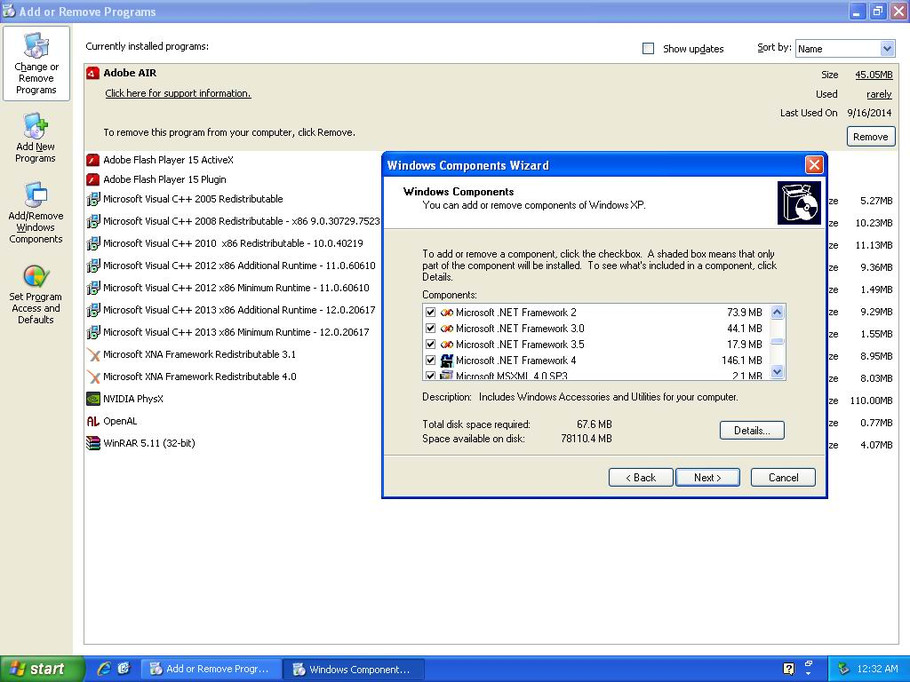
Task: Select Microsoft .NET Framework 3.5 row text
Action: tap(520, 345)
